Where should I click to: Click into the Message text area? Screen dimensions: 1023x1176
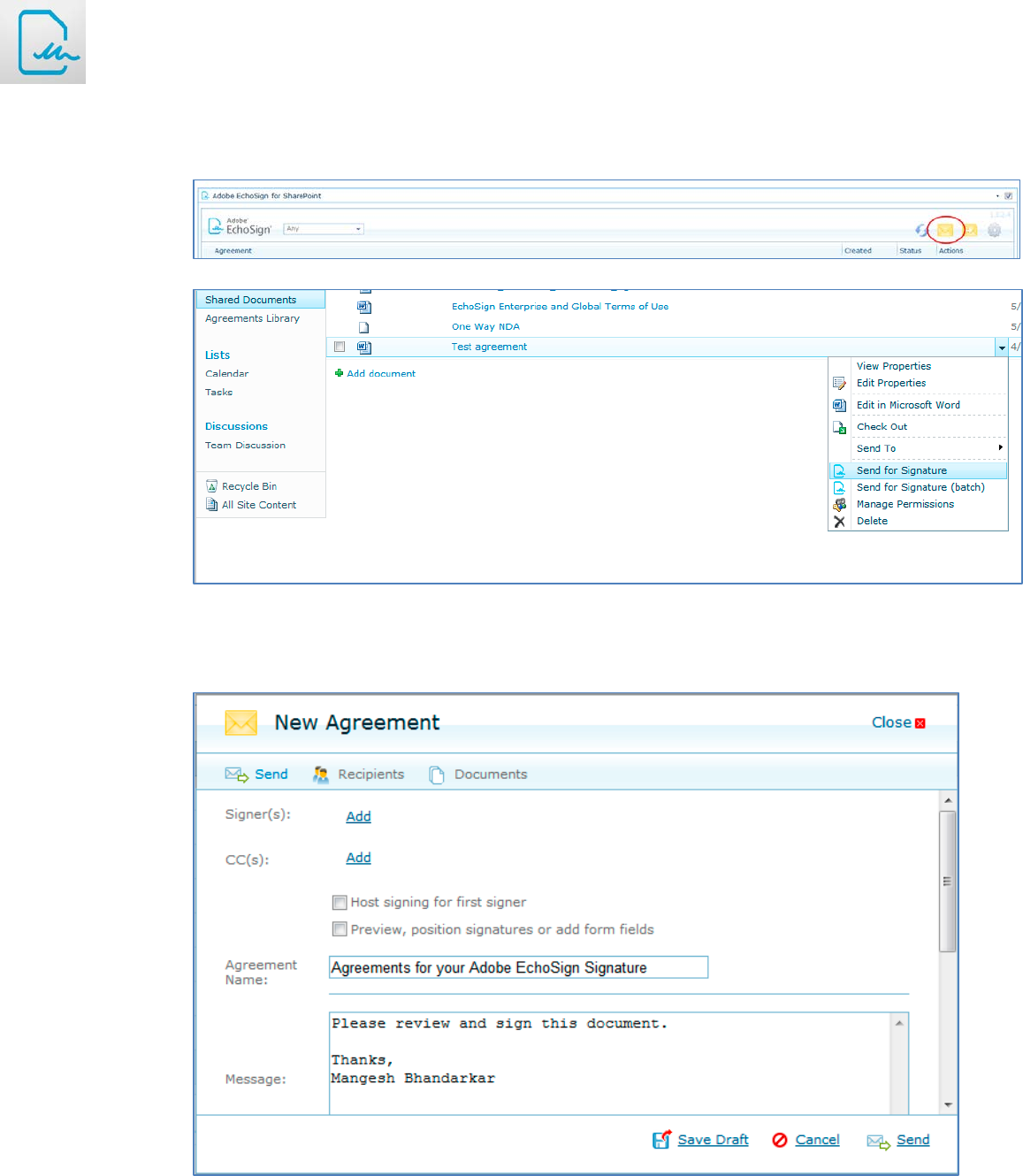tap(610, 1064)
